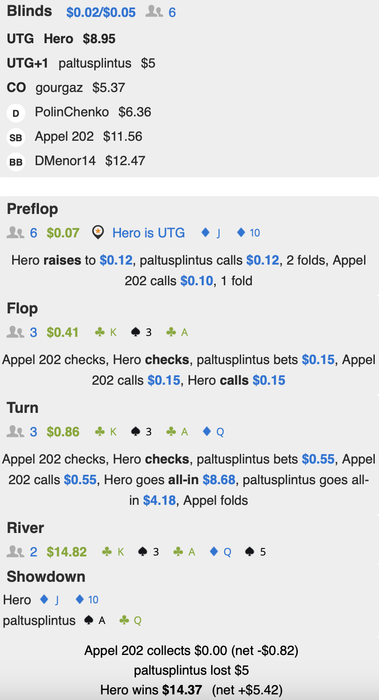Click the dealer D badge for PolinChenko
This screenshot has height=700, width=379.
(16, 113)
